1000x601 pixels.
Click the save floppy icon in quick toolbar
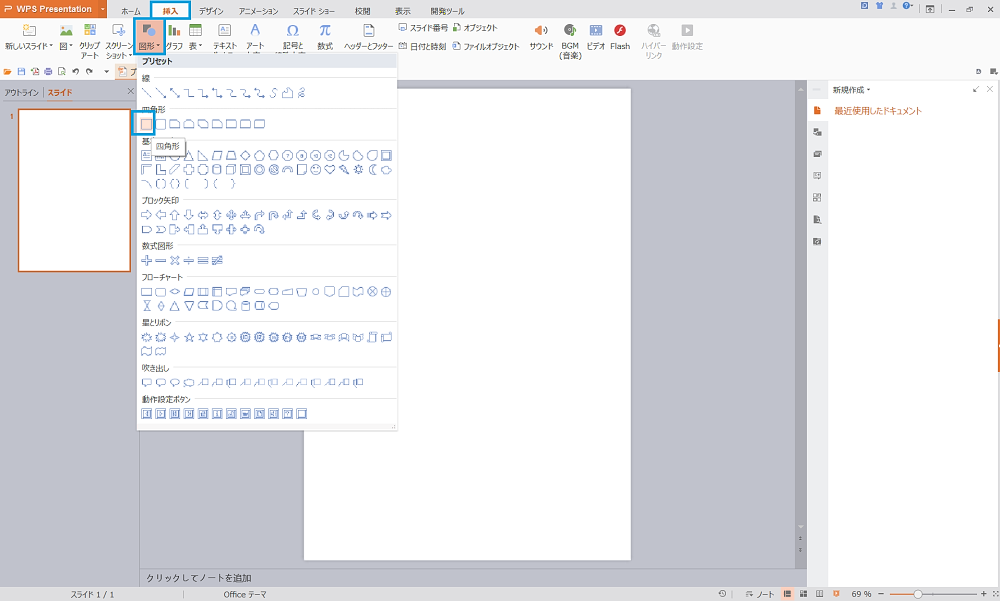[x=21, y=71]
